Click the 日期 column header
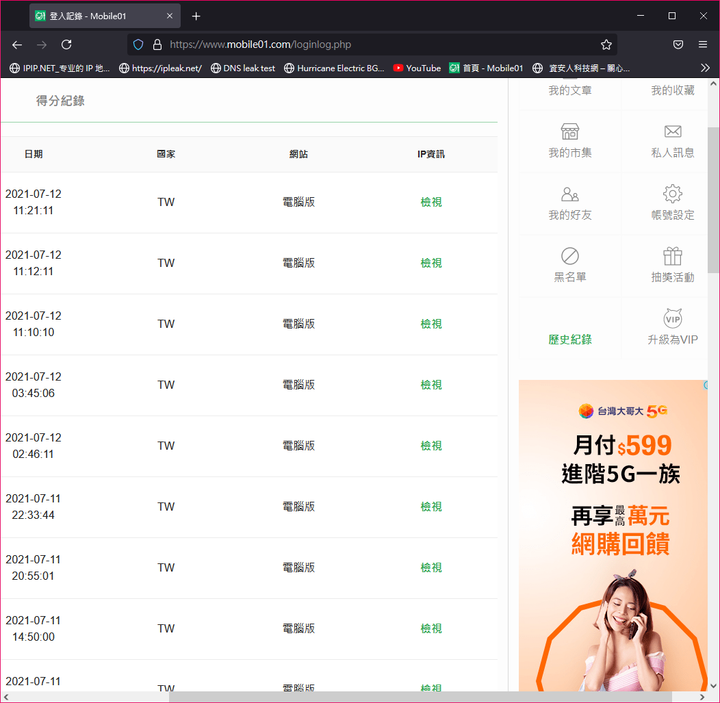The height and width of the screenshot is (703, 720). [x=34, y=154]
